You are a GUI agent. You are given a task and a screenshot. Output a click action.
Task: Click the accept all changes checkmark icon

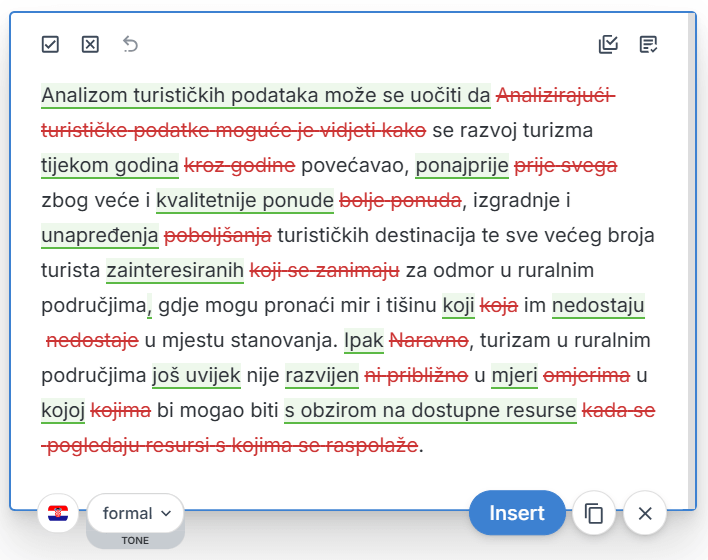(x=50, y=44)
